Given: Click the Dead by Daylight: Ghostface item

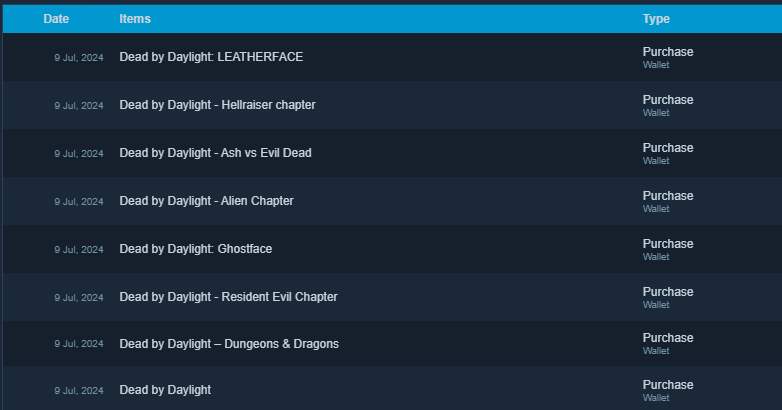Looking at the screenshot, I should click(196, 249).
